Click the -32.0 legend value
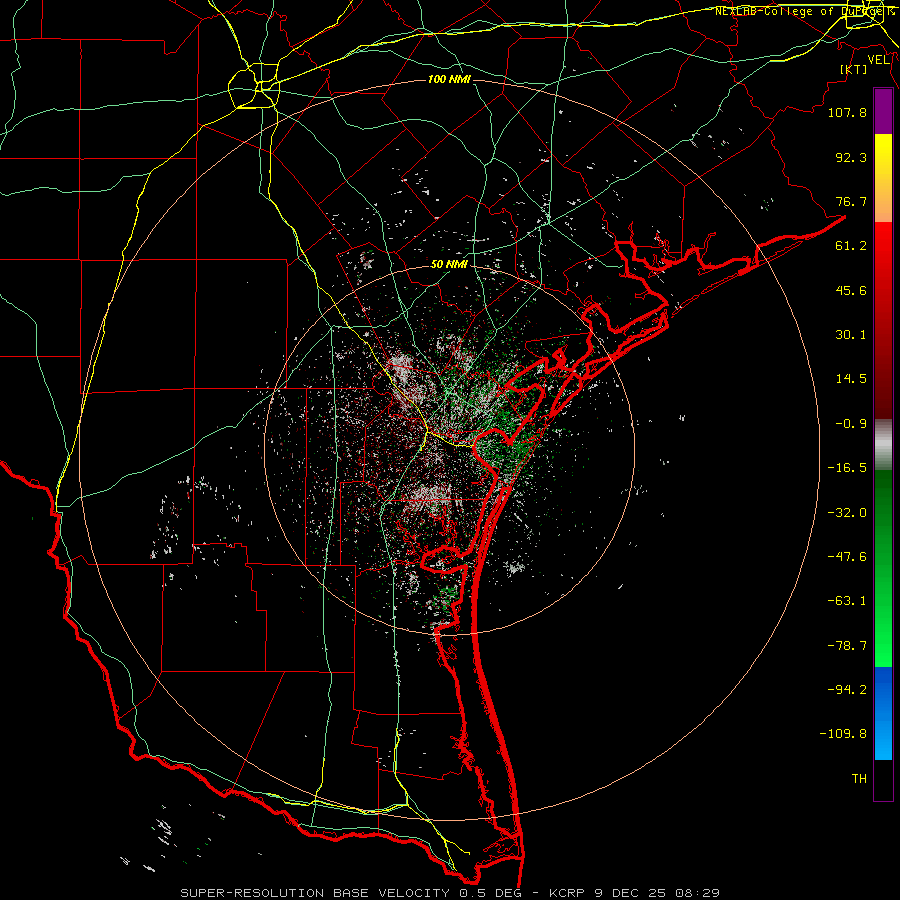The height and width of the screenshot is (900, 900). [847, 513]
